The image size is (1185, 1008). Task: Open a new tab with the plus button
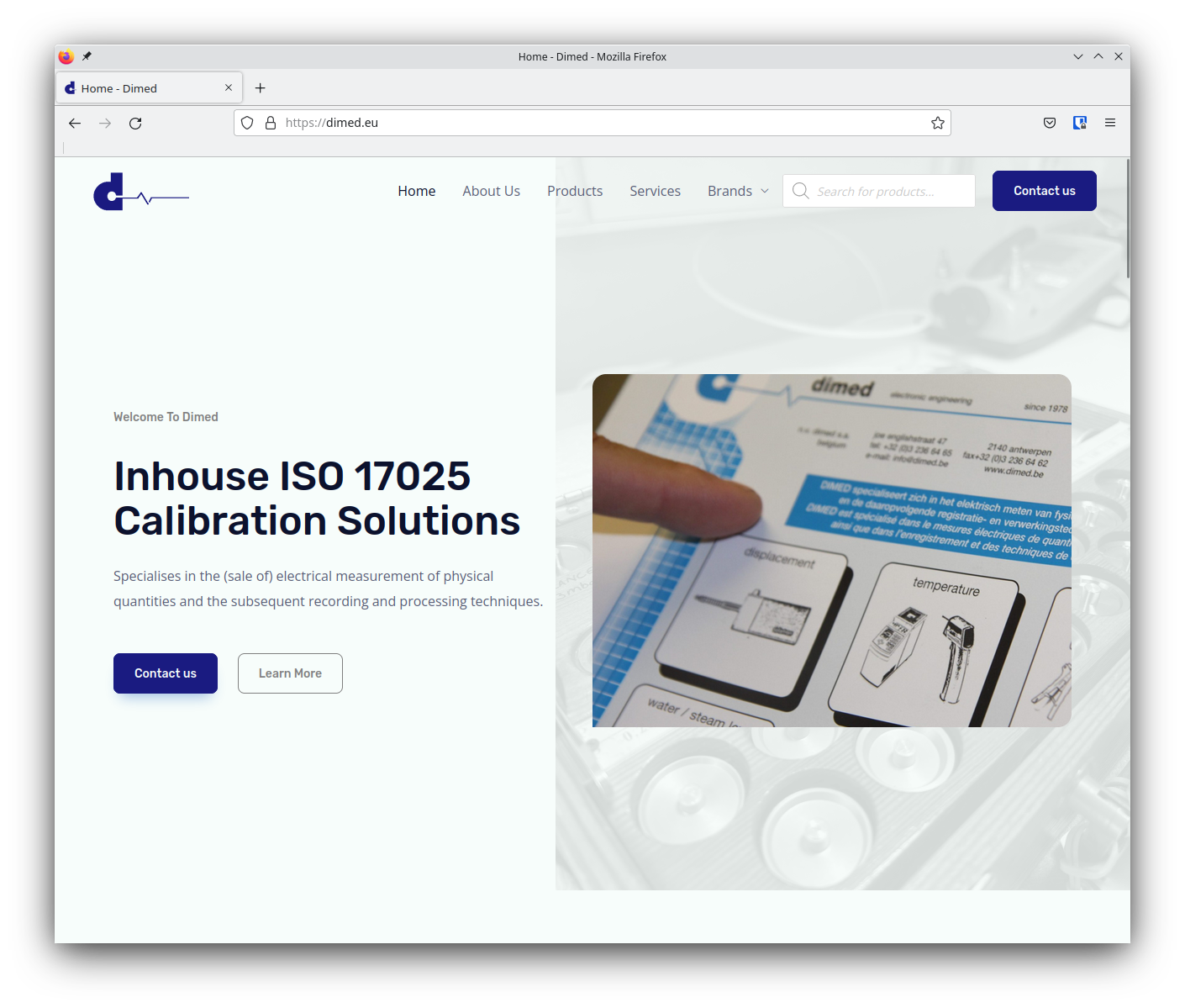click(261, 88)
